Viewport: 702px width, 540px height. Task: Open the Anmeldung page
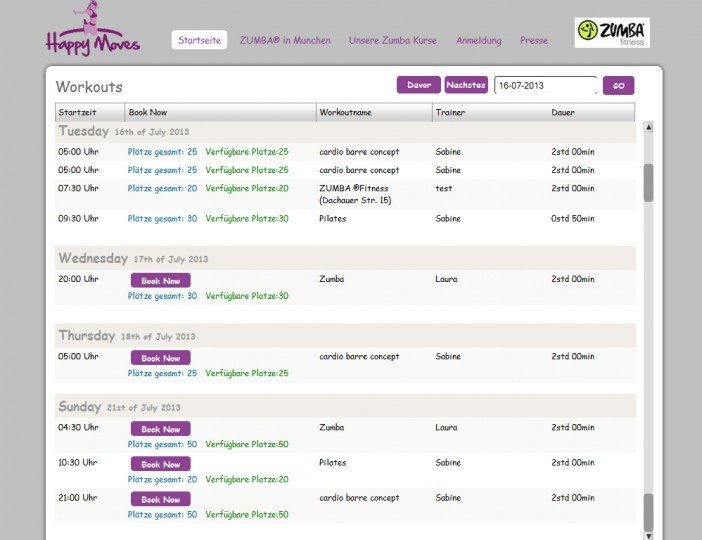(x=479, y=40)
